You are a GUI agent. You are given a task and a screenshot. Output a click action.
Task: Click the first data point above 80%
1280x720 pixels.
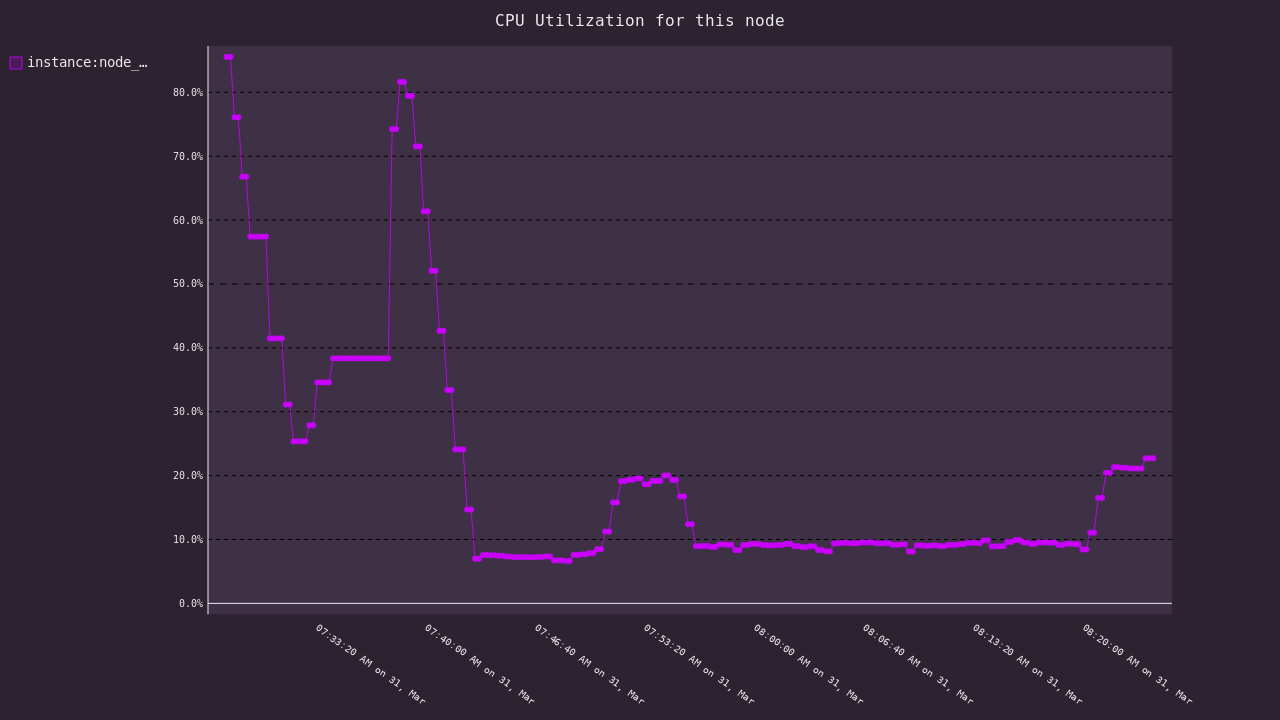point(228,57)
